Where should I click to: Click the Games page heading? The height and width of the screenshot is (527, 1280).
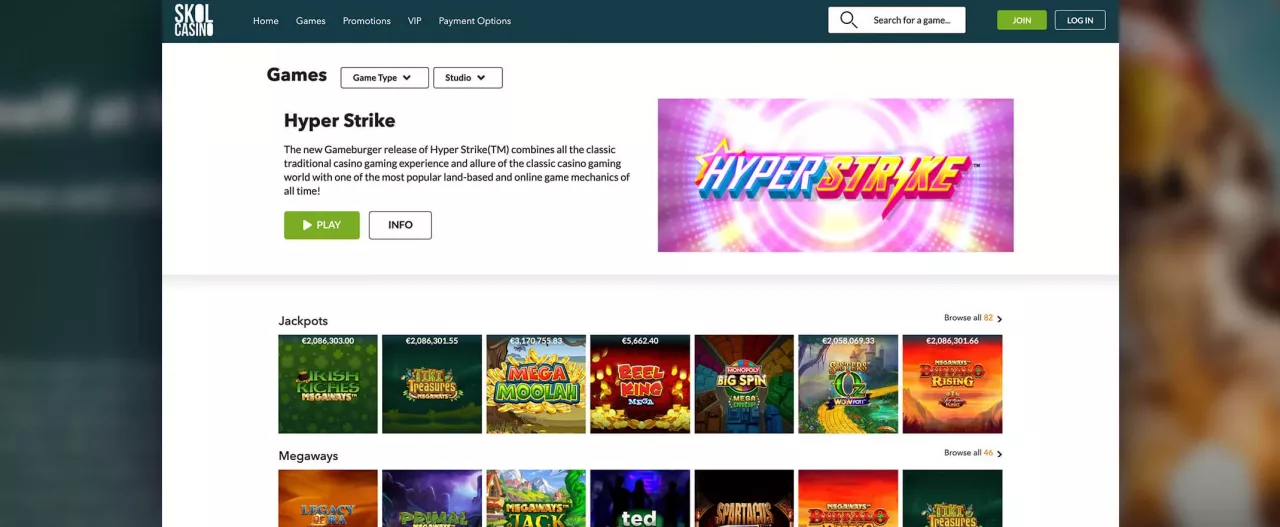pos(297,75)
